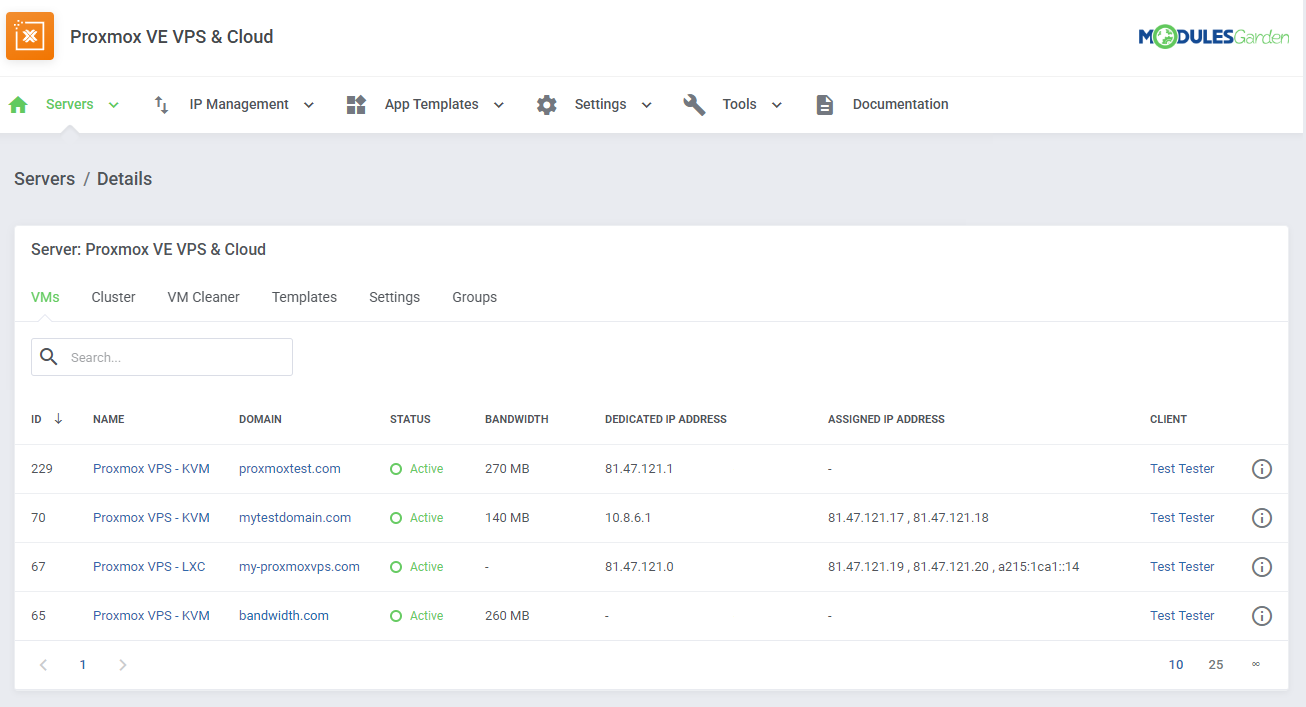Go to next page arrow

pos(122,665)
